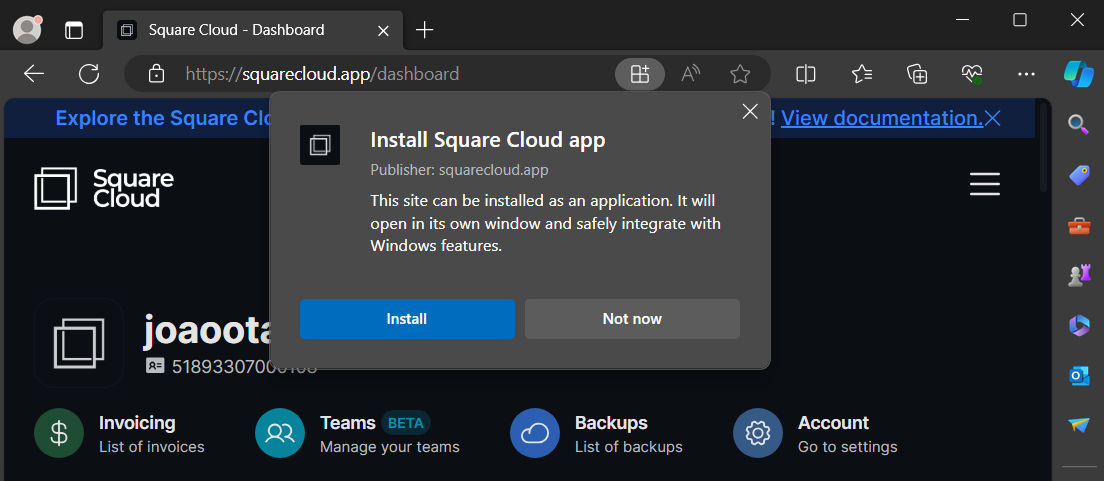This screenshot has height=481, width=1104.
Task: Click the user ID card icon
Action: click(x=155, y=366)
